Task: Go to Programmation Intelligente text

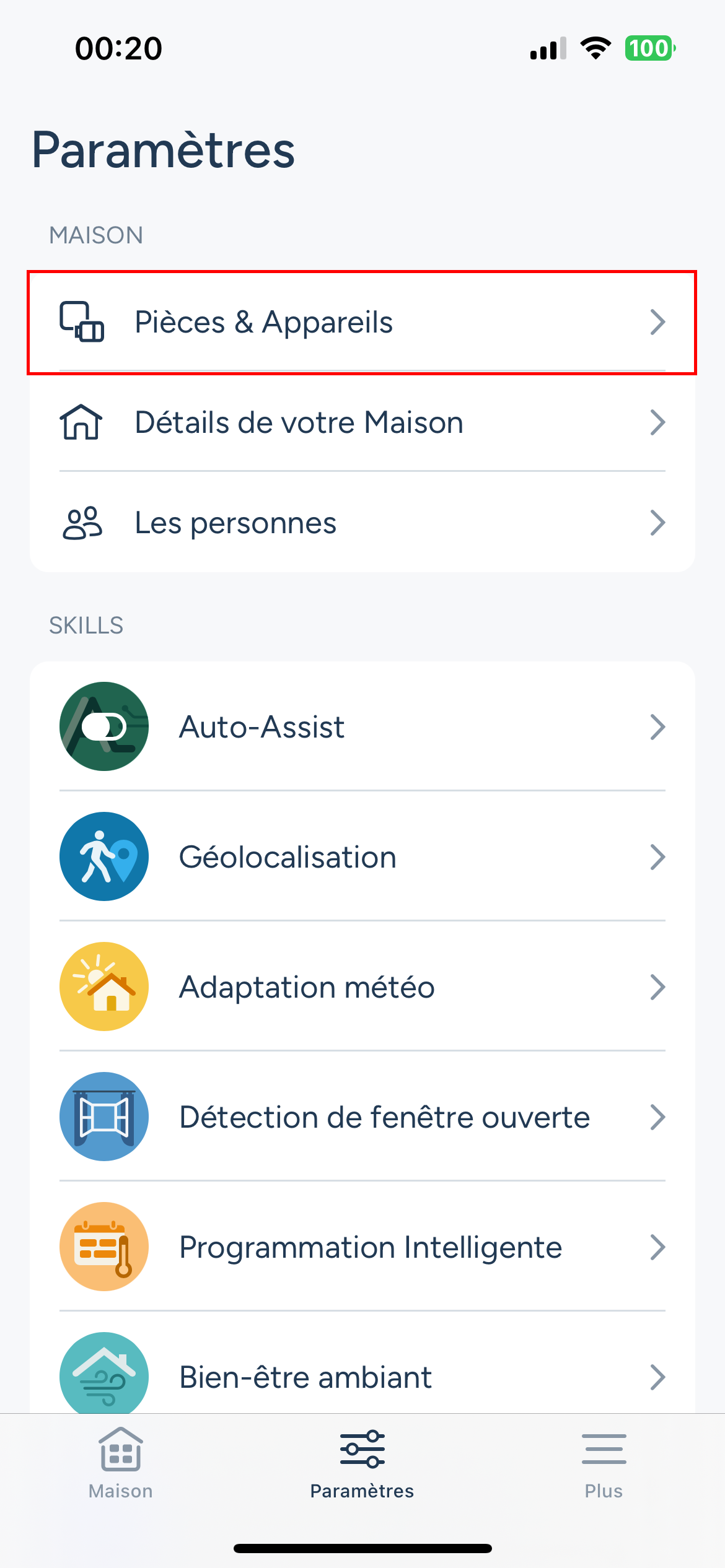Action: 371,1248
